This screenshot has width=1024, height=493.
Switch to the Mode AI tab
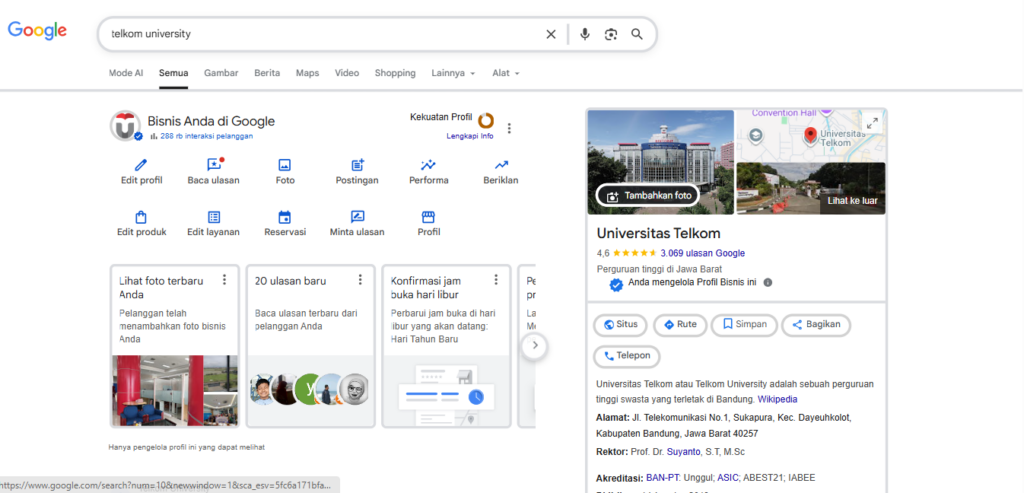(126, 73)
